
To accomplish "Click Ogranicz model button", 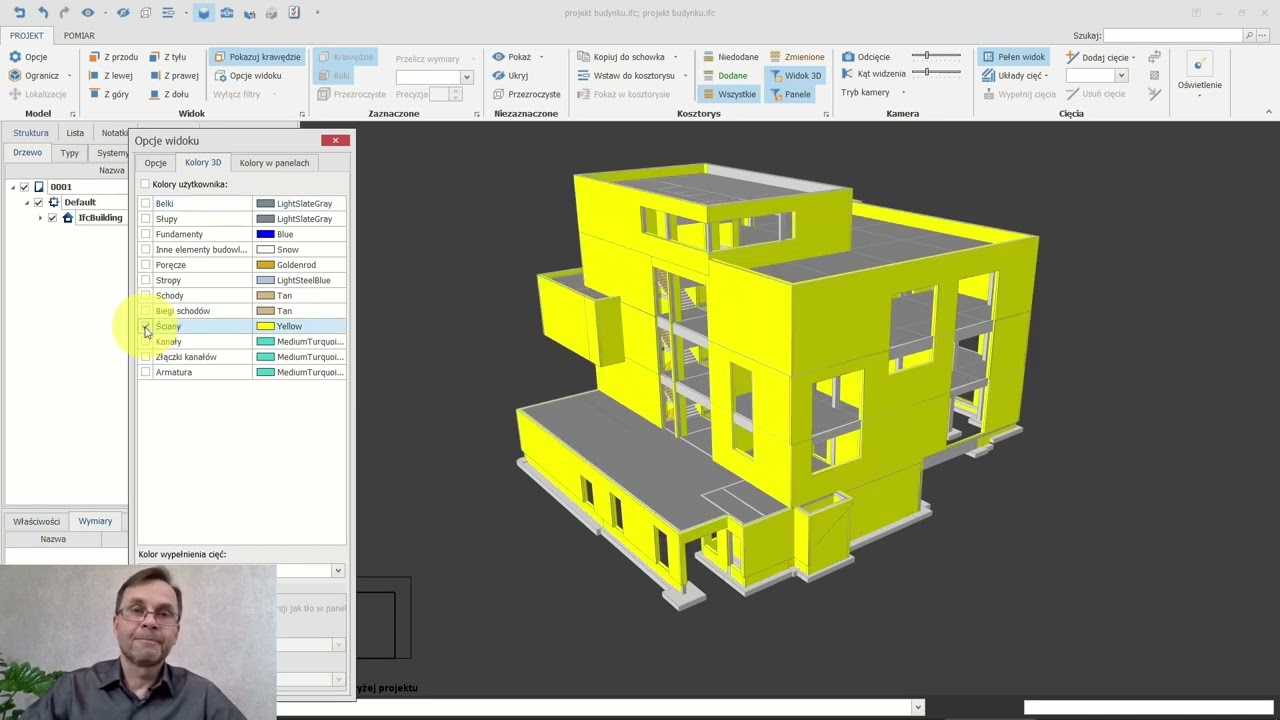I will click(x=34, y=75).
